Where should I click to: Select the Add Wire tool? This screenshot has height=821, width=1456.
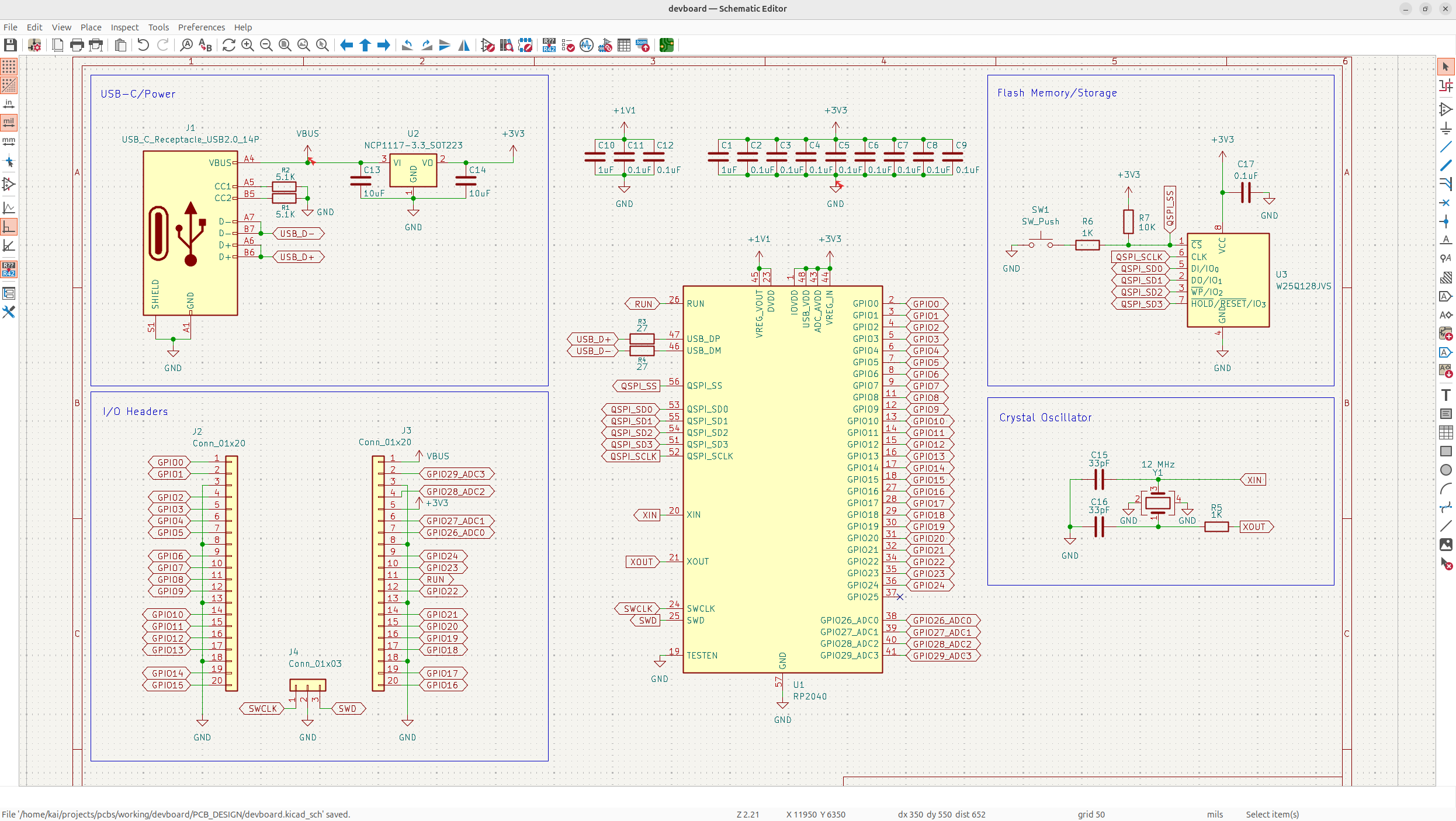pyautogui.click(x=1445, y=147)
